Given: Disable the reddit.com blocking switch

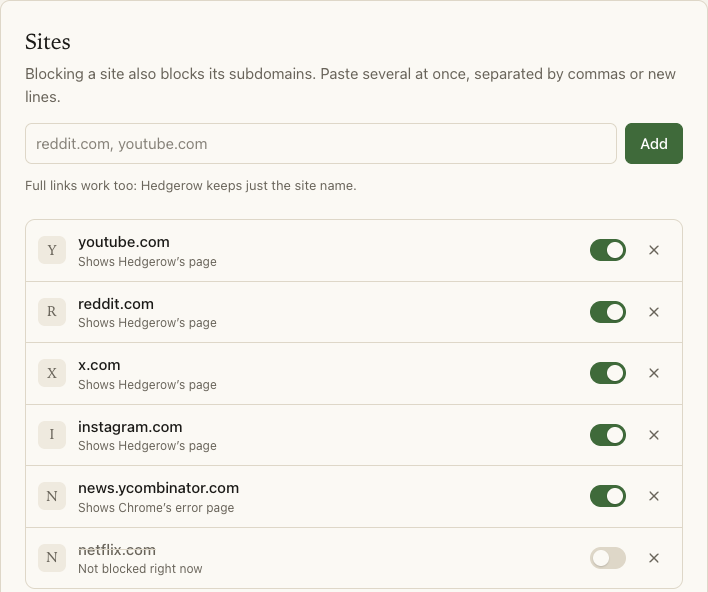Looking at the screenshot, I should coord(608,312).
